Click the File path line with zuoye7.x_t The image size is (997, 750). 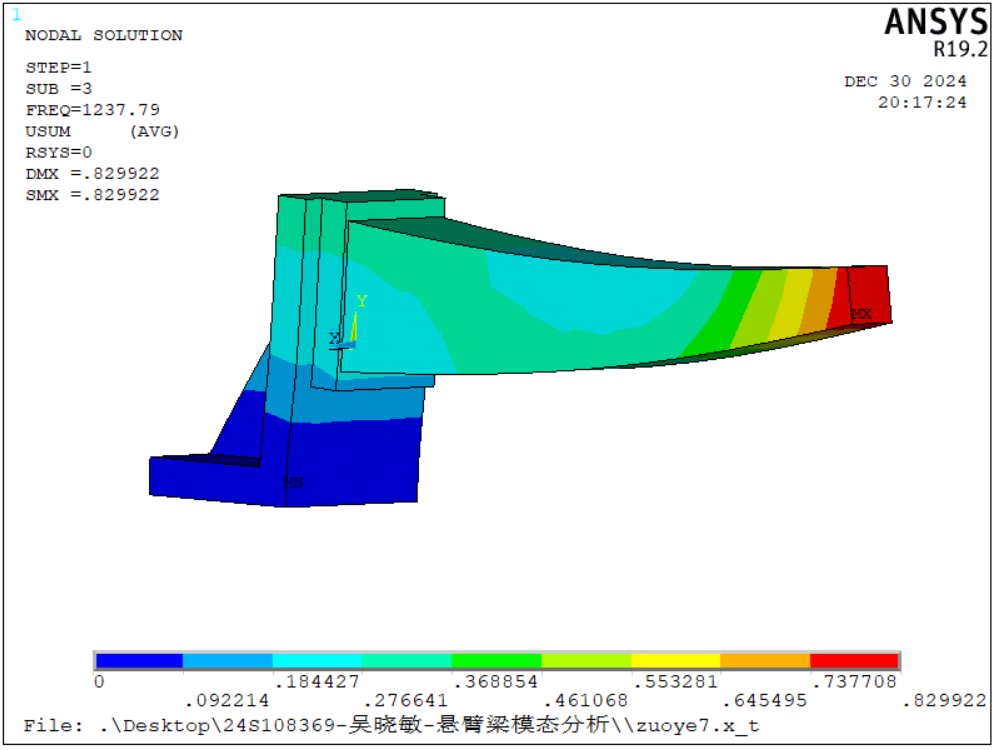coord(392,725)
